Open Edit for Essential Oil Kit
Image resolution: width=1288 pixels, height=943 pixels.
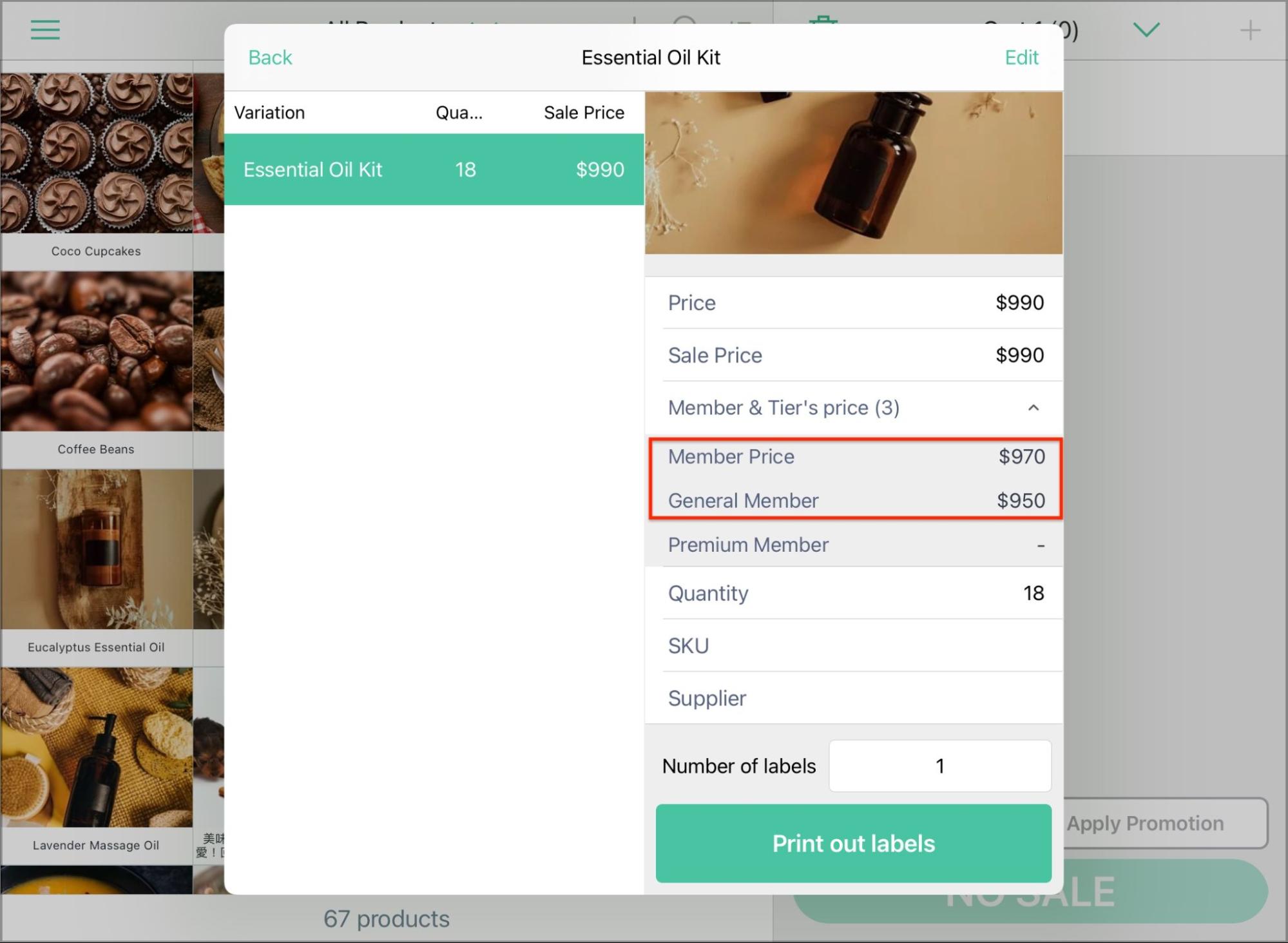[x=1021, y=57]
